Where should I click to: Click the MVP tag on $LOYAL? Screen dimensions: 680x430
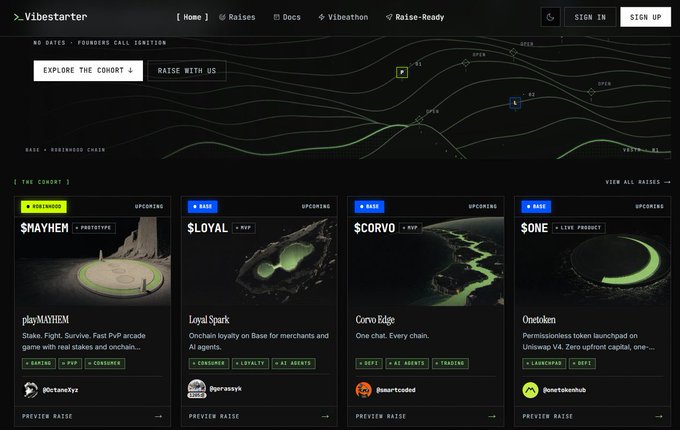[244, 228]
